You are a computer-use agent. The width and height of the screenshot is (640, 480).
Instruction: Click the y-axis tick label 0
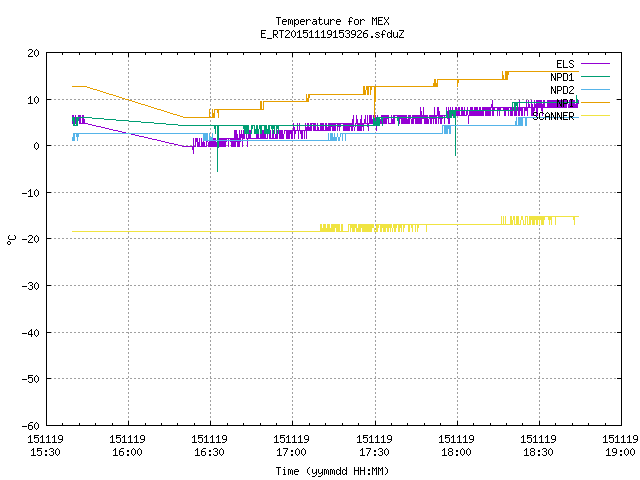pos(37,146)
